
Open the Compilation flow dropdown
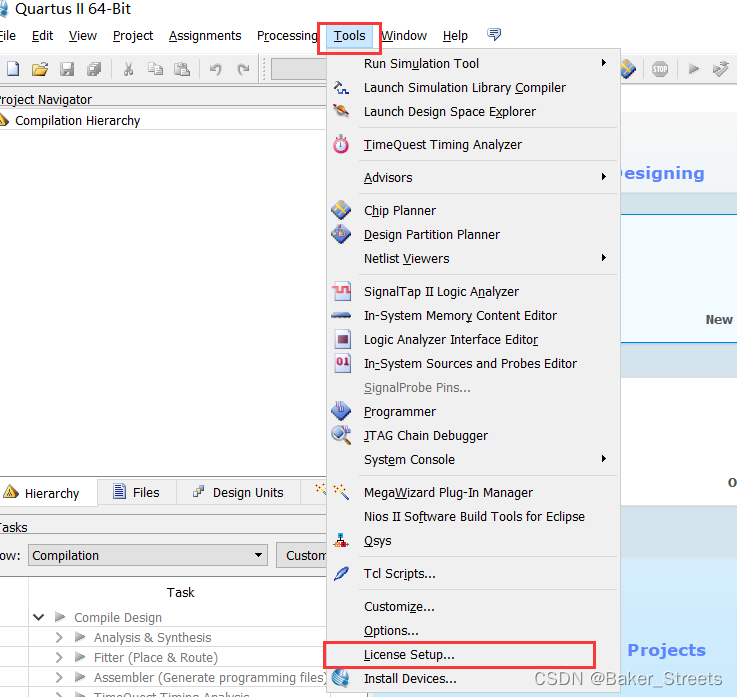[148, 555]
